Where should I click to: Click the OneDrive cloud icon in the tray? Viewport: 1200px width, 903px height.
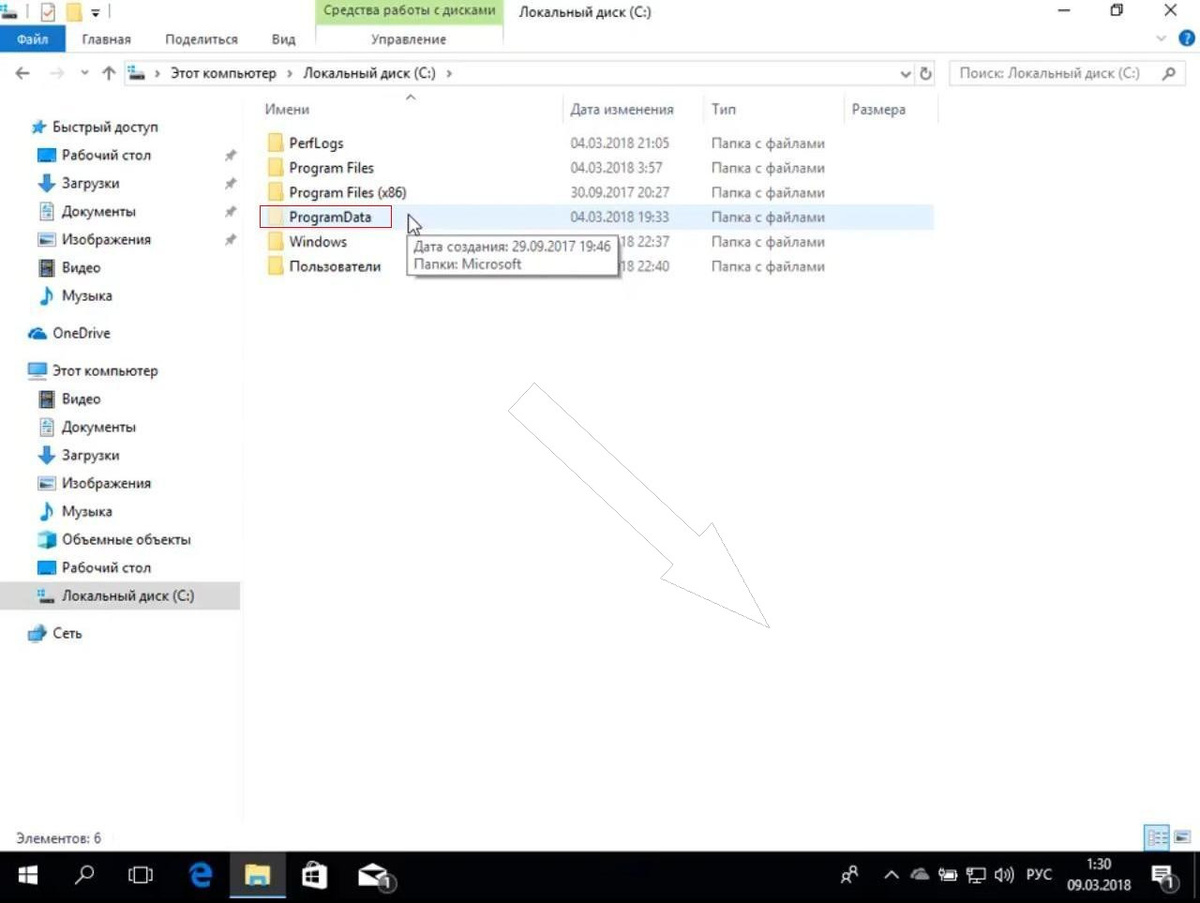click(x=919, y=874)
